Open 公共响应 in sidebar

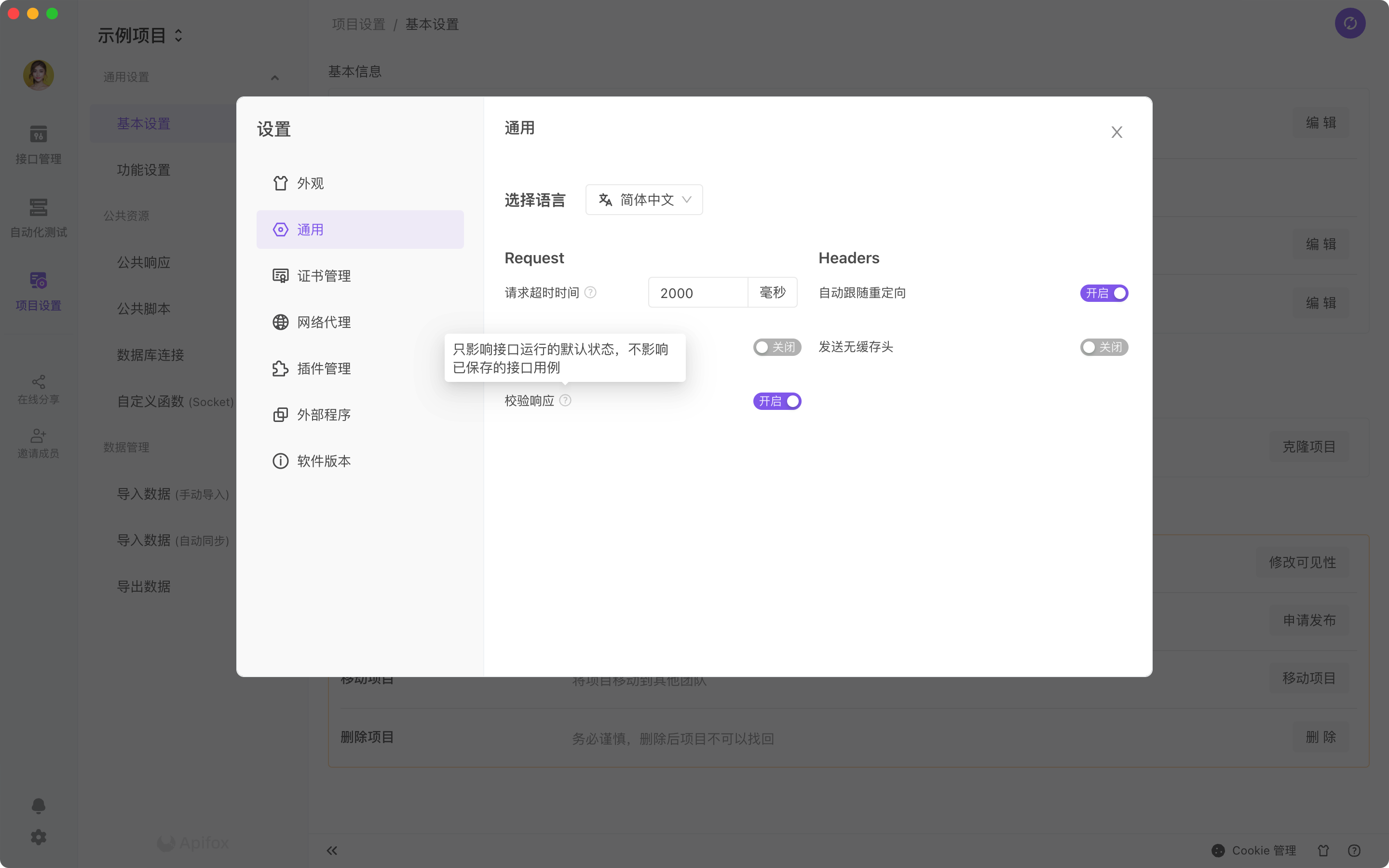(144, 262)
